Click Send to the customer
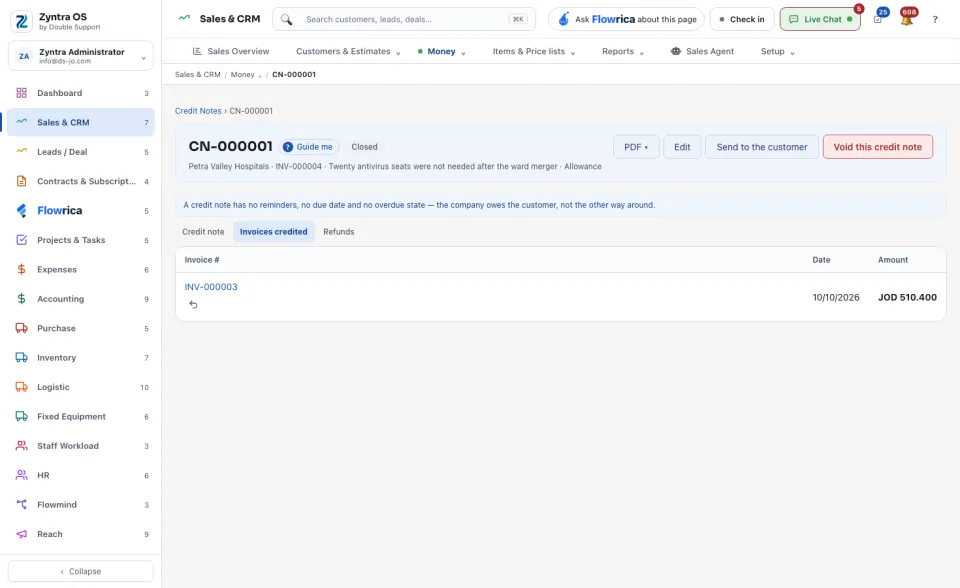The height and width of the screenshot is (588, 960). pyautogui.click(x=762, y=146)
